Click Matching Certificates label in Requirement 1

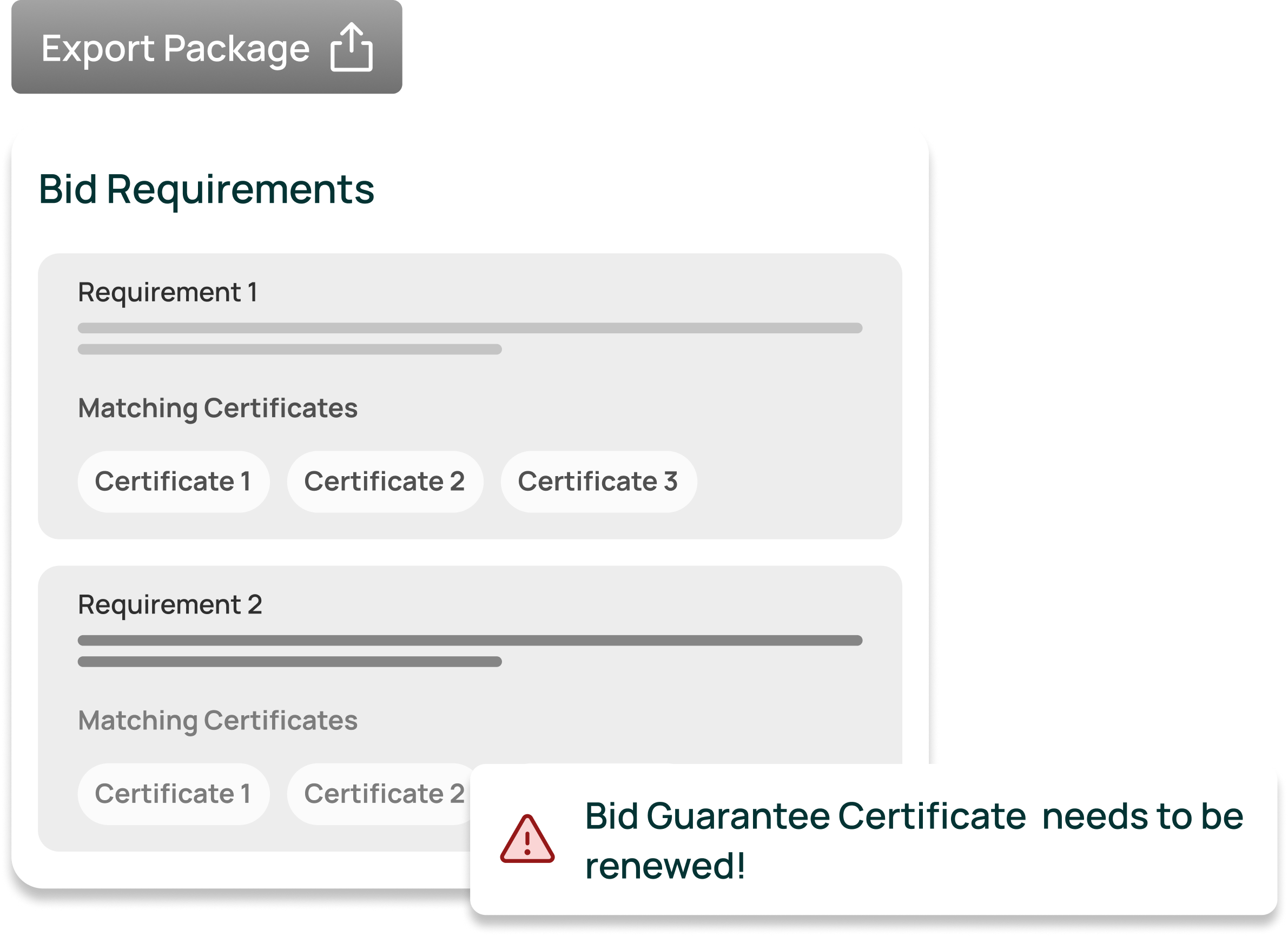217,408
